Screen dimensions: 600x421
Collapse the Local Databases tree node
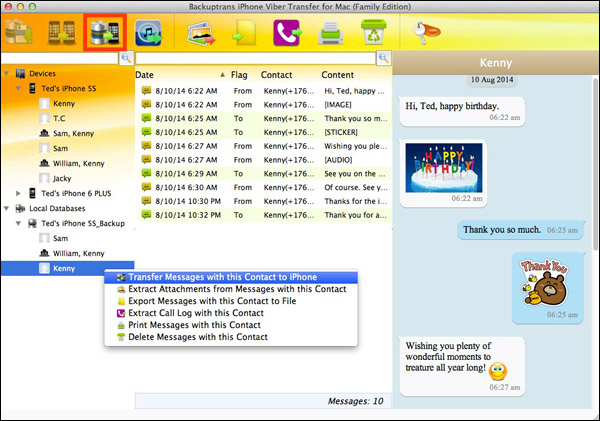[7, 208]
